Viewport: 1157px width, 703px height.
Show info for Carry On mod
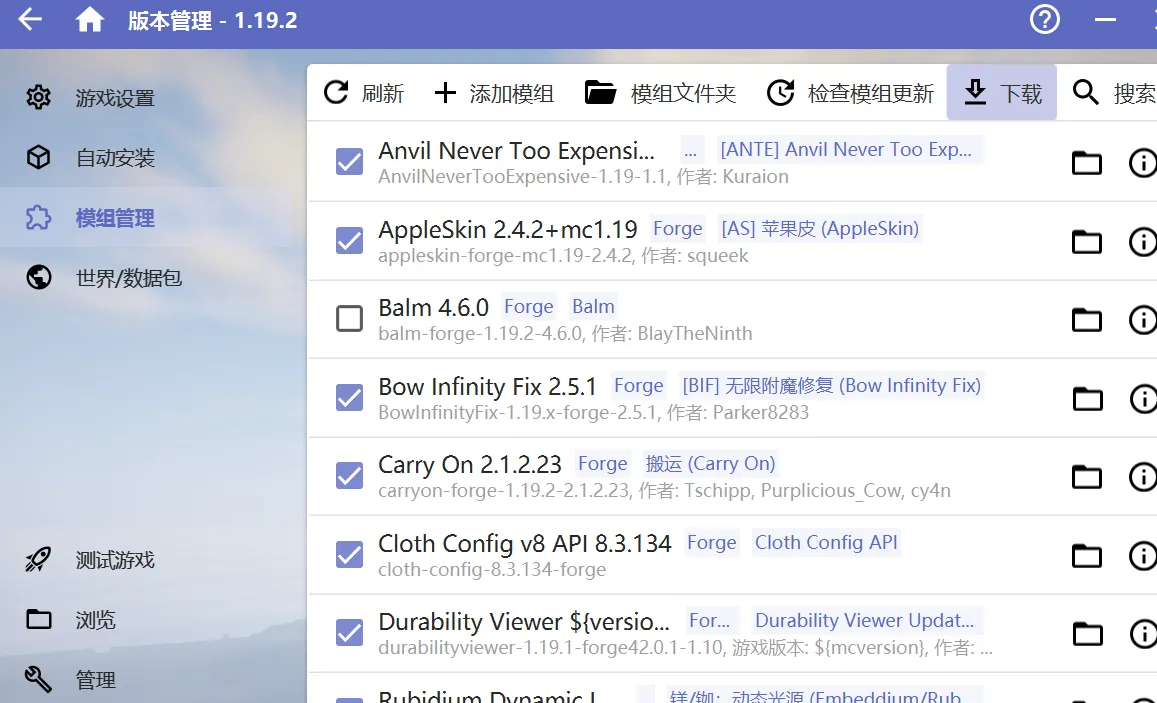(1143, 477)
